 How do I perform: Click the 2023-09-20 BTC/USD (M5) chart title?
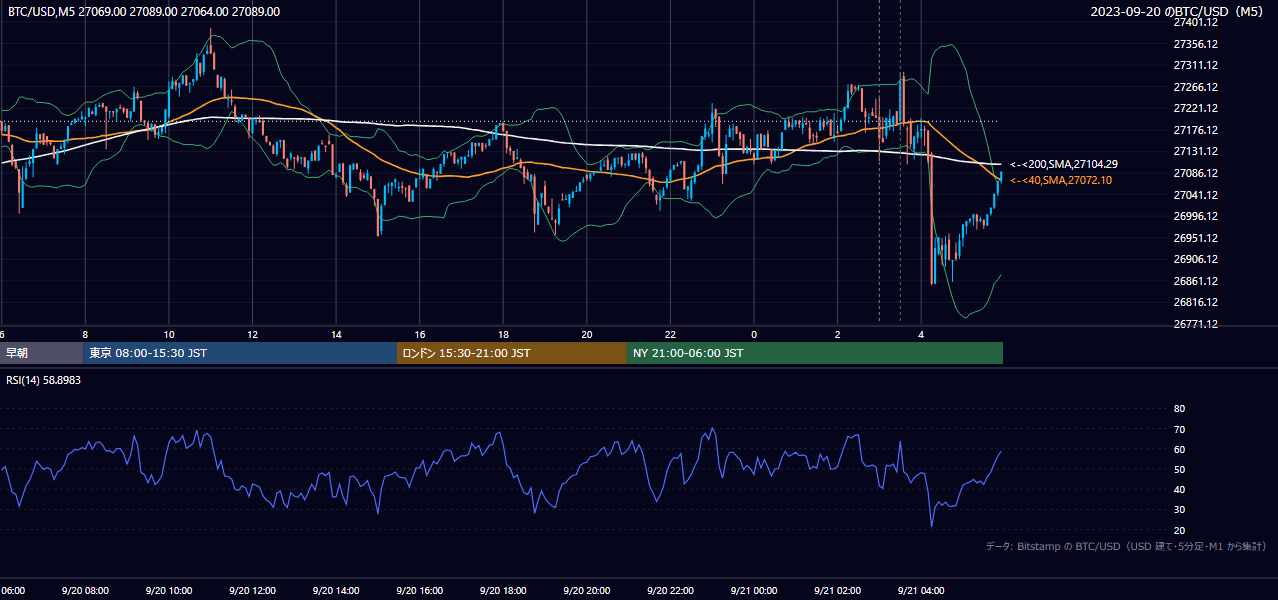1179,12
